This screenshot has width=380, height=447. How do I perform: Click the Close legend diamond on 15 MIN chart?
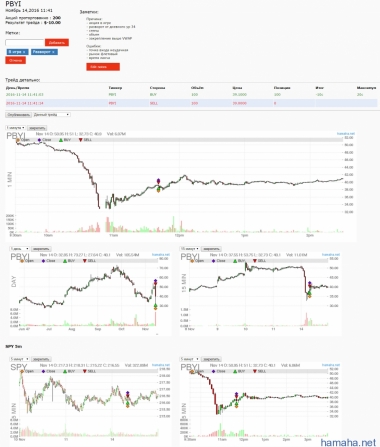pos(213,261)
